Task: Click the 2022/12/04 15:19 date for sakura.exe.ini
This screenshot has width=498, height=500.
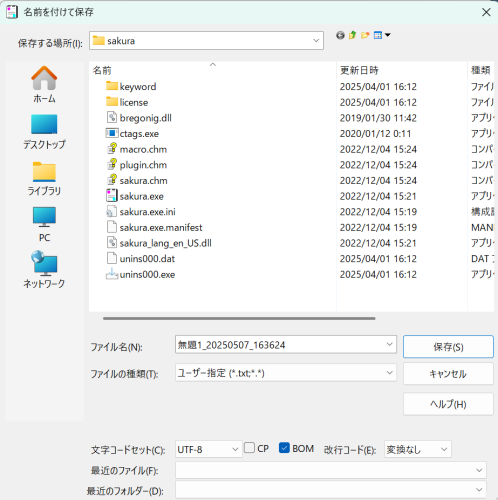Action: pyautogui.click(x=378, y=212)
